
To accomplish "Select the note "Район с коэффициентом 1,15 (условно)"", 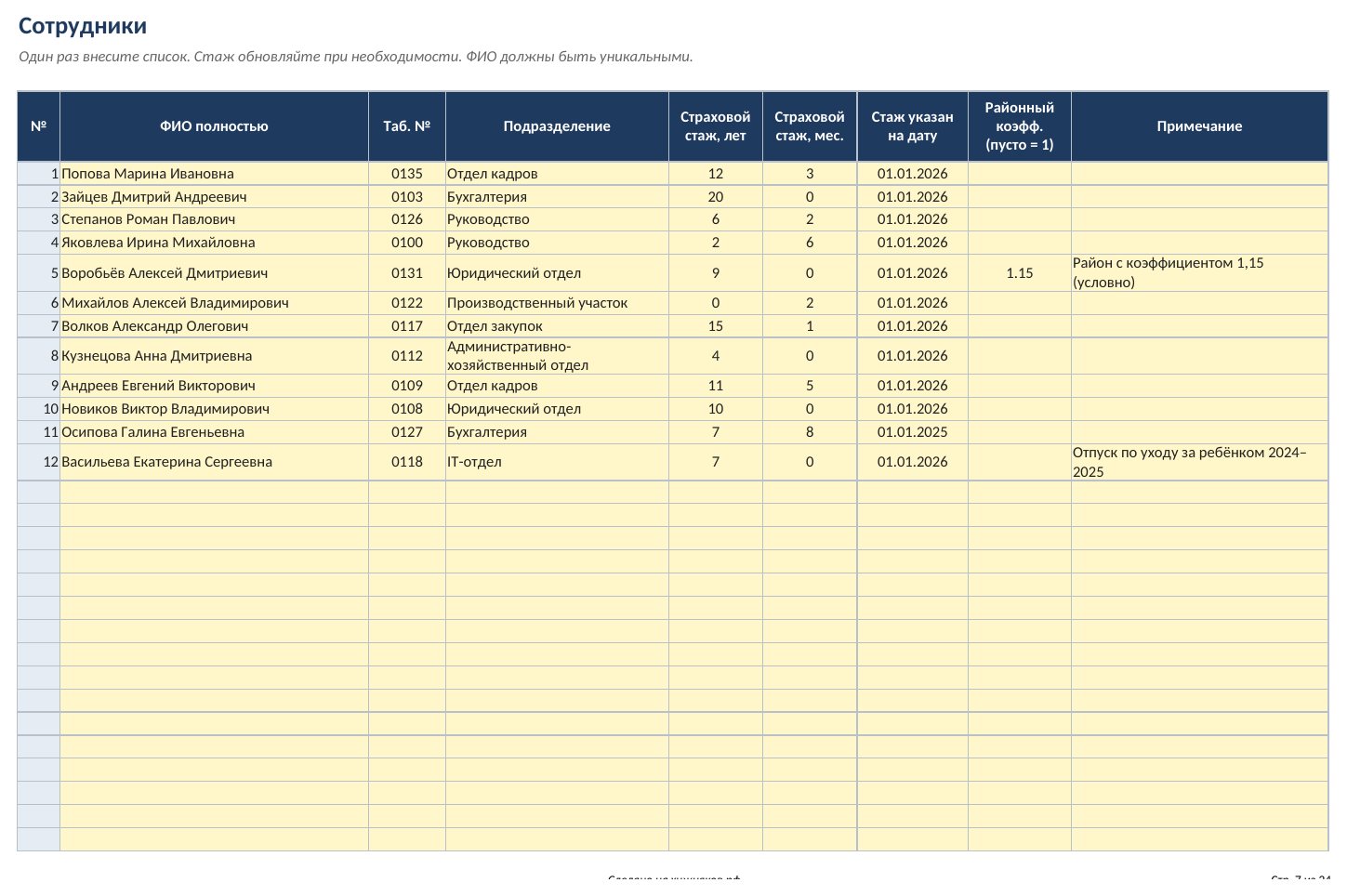I will coord(1199,273).
